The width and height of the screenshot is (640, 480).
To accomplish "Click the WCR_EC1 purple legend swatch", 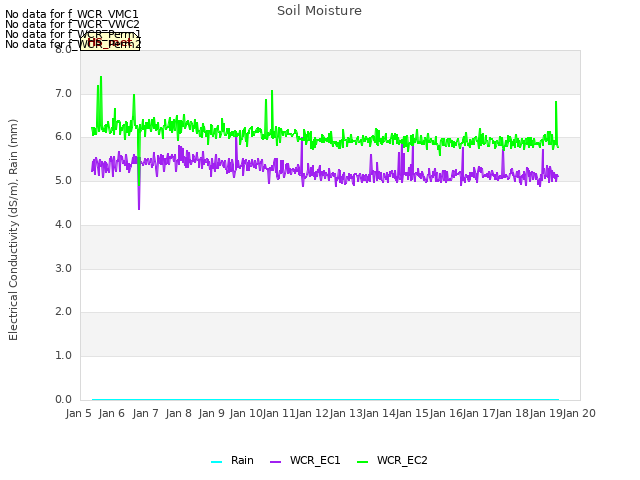I will pos(276,462).
